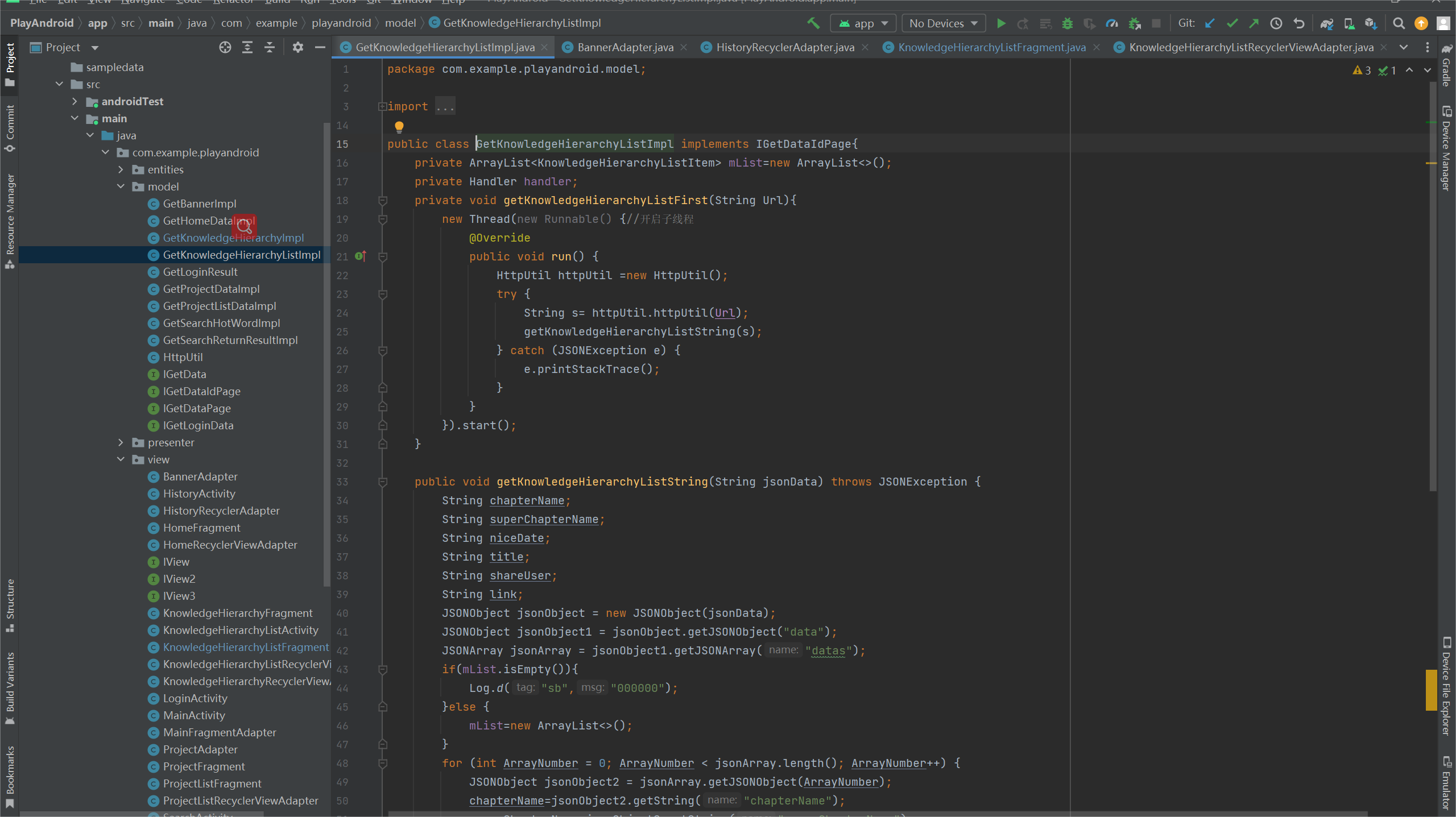Collapse the src folder
Screen dimensions: 1456x817
pyautogui.click(x=59, y=84)
